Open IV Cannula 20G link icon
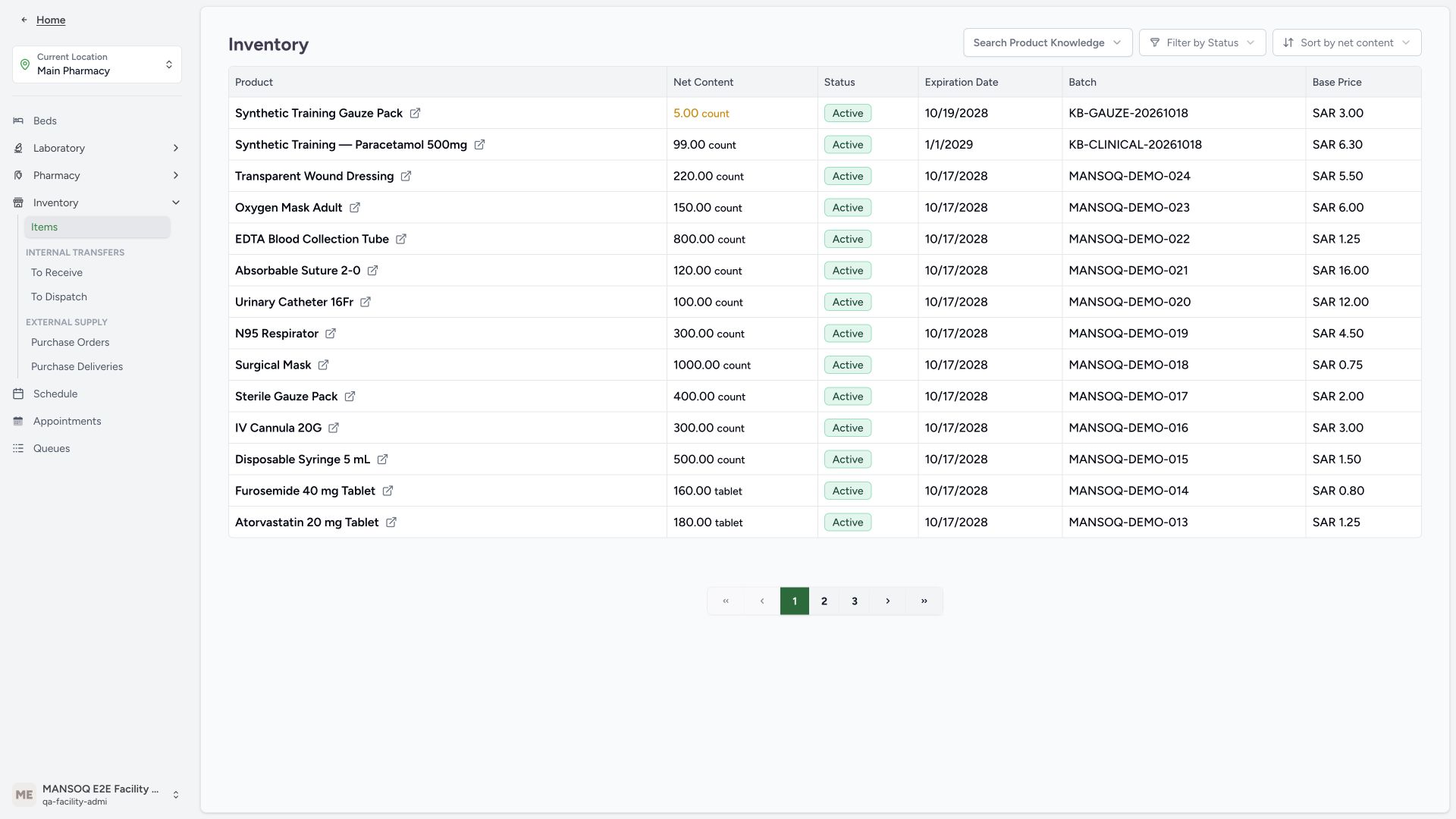 tap(334, 428)
